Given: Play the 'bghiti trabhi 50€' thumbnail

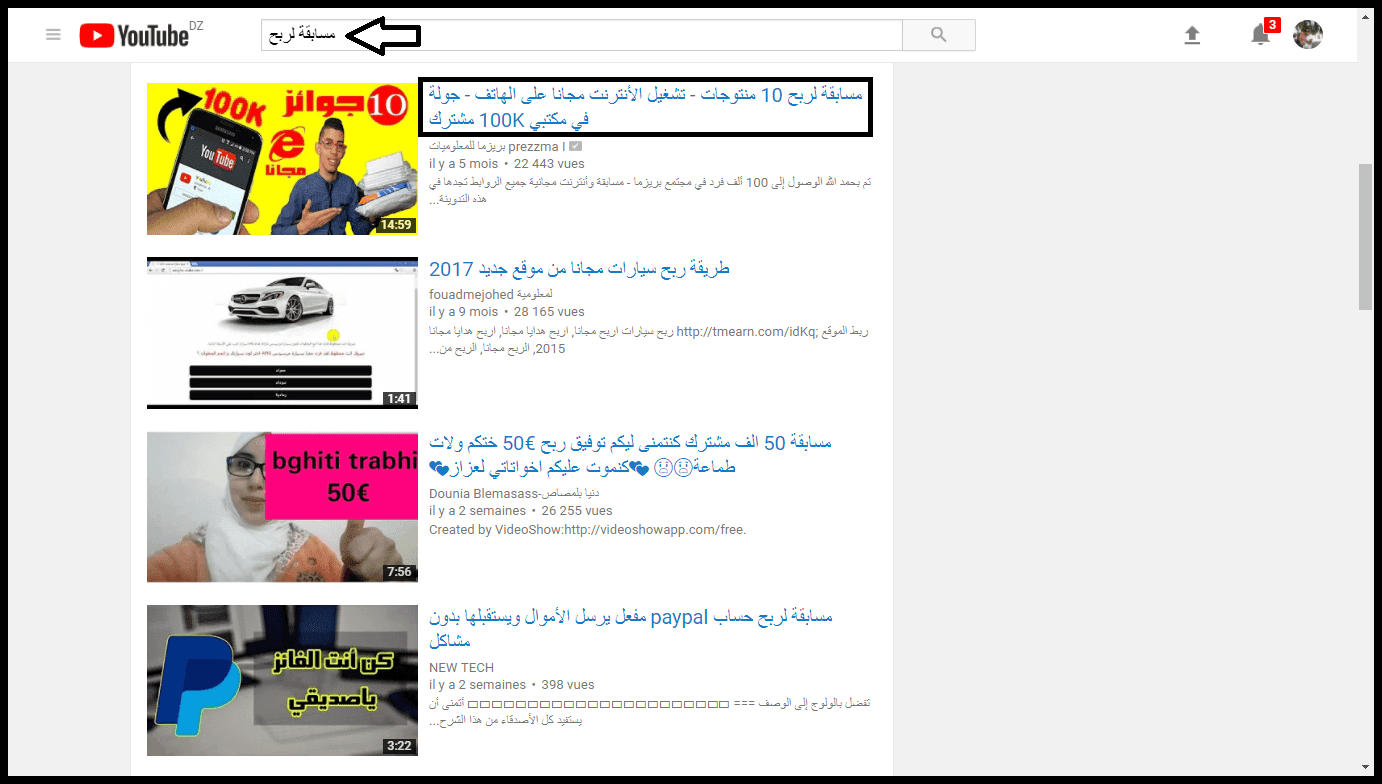Looking at the screenshot, I should [282, 507].
